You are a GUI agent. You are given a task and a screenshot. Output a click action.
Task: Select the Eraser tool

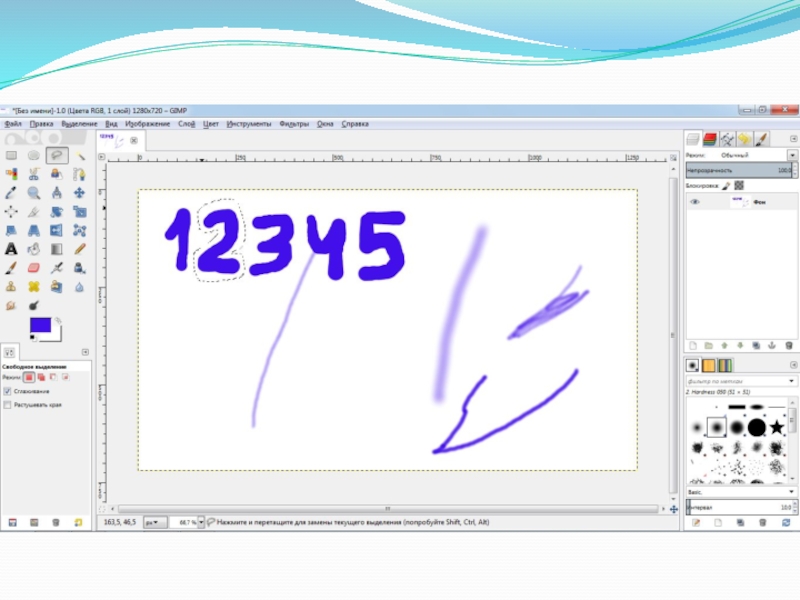34,268
